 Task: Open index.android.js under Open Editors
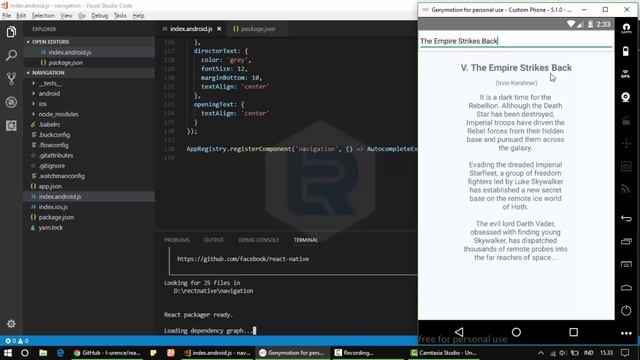coord(70,52)
